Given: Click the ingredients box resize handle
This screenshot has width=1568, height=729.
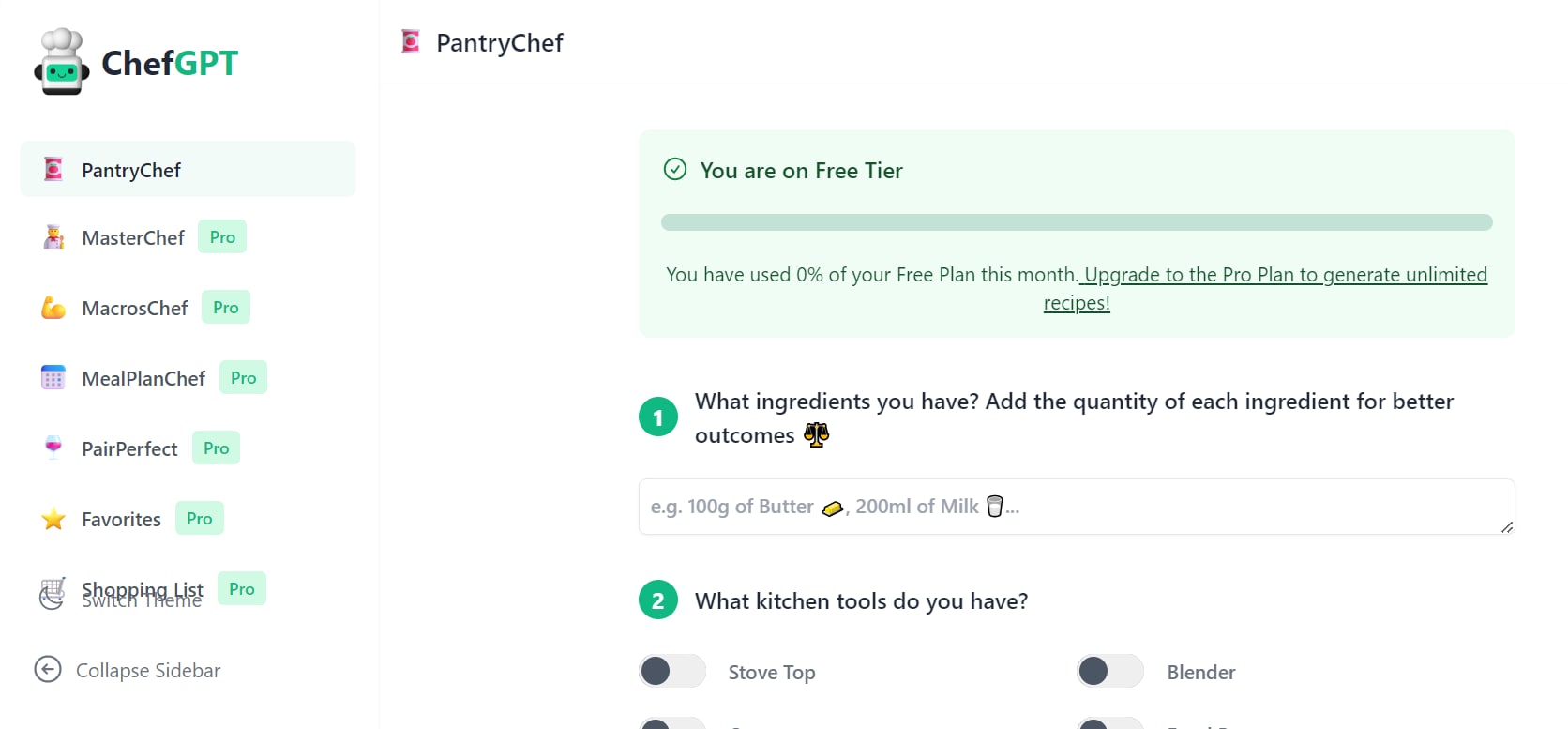Looking at the screenshot, I should (x=1506, y=527).
